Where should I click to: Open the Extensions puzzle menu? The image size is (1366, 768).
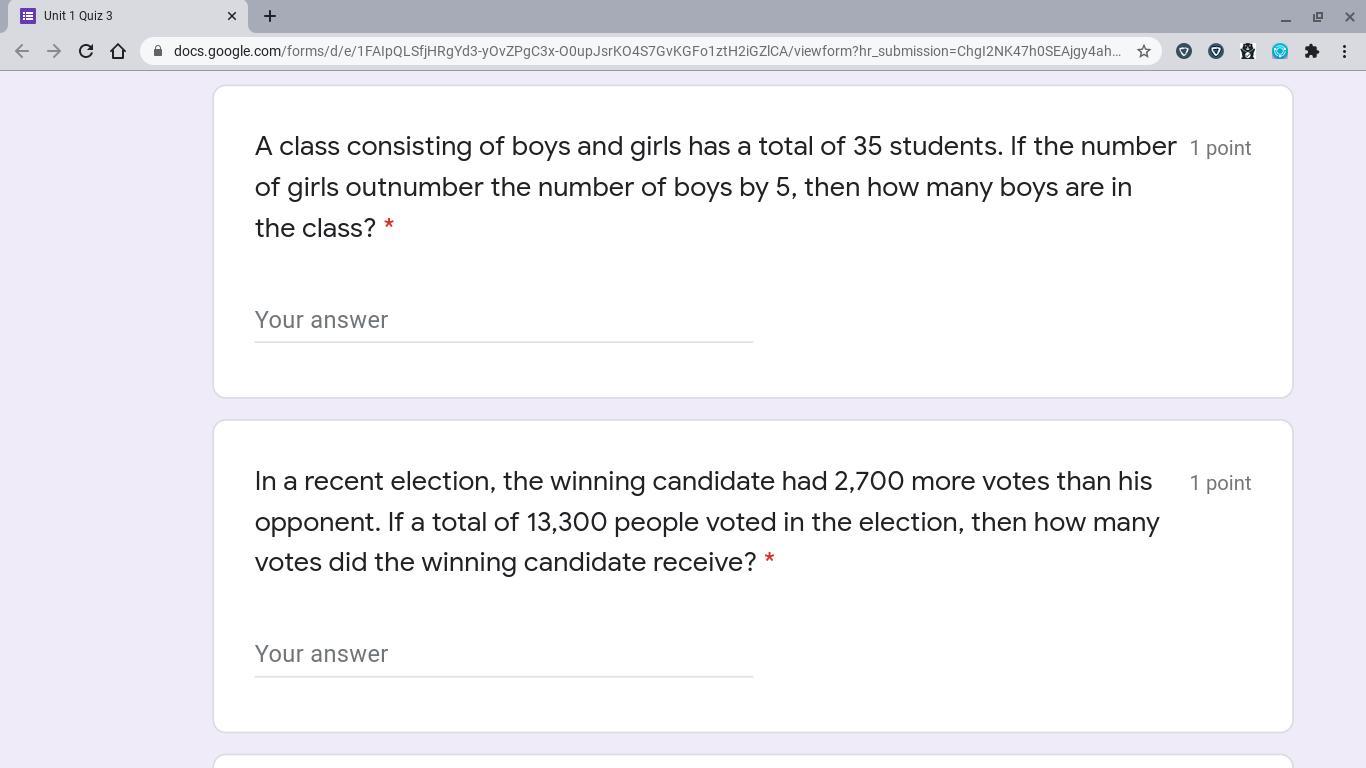pos(1312,51)
